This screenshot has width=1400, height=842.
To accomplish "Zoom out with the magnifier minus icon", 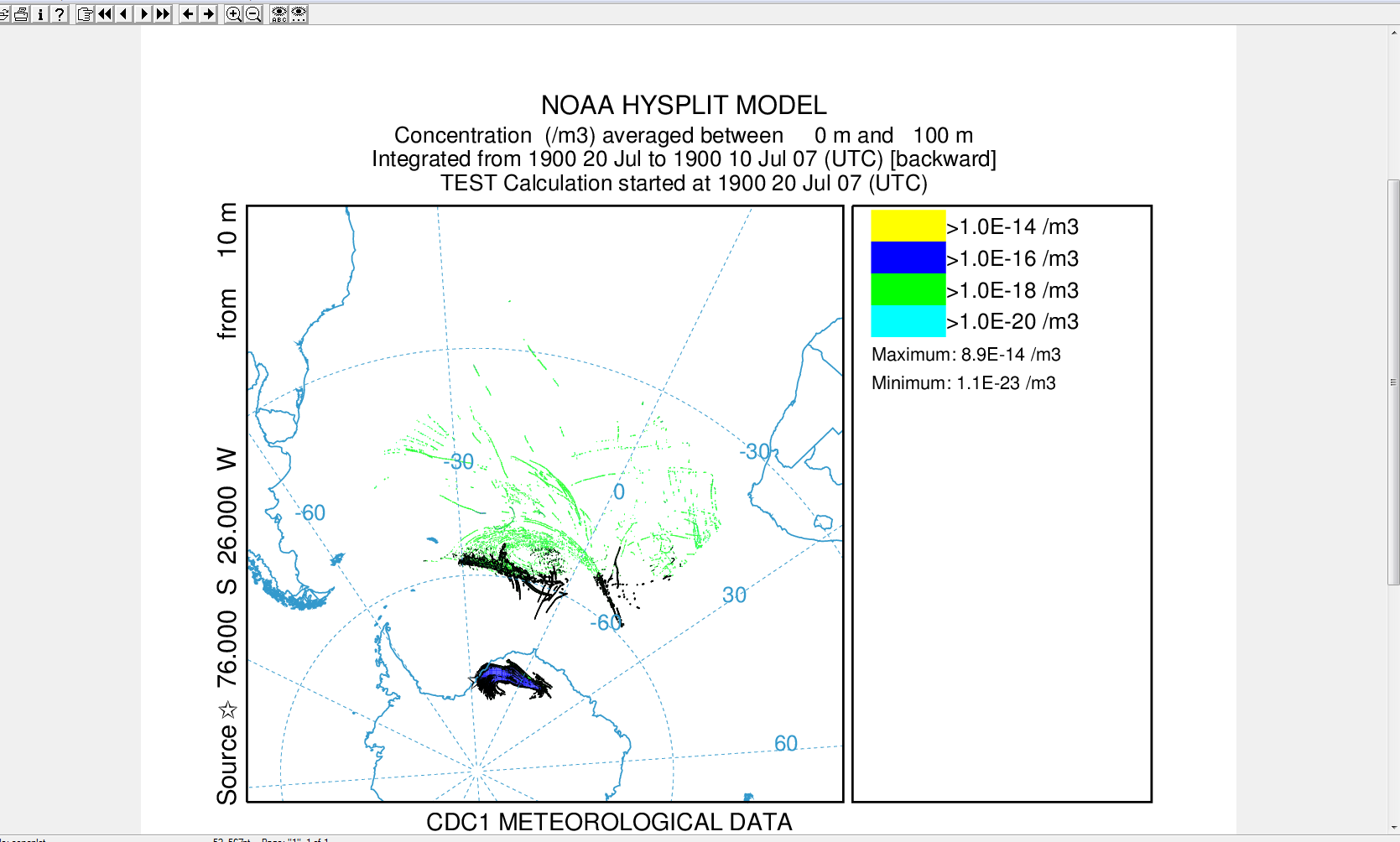I will 253,13.
